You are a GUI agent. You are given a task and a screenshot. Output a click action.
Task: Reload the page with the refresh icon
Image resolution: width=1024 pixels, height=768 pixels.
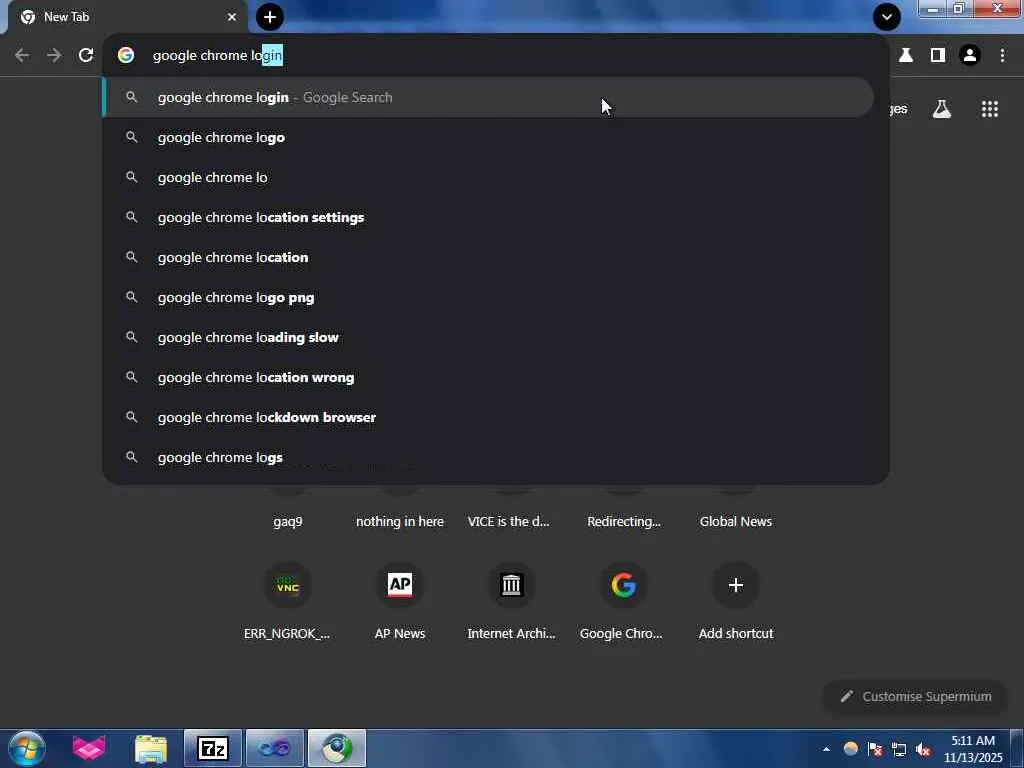(x=86, y=56)
